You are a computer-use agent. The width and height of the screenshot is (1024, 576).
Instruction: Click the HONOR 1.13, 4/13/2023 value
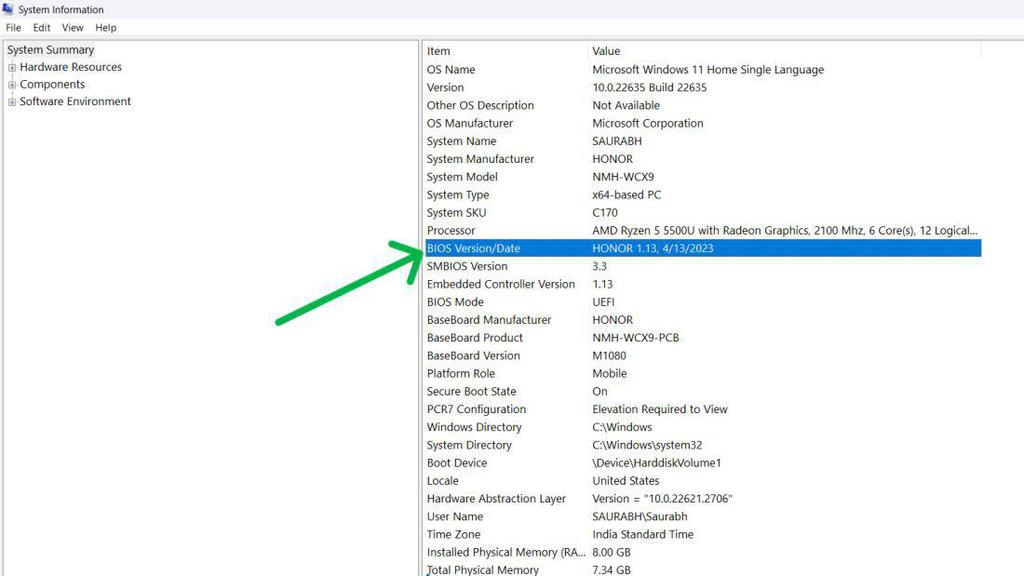[x=652, y=248]
